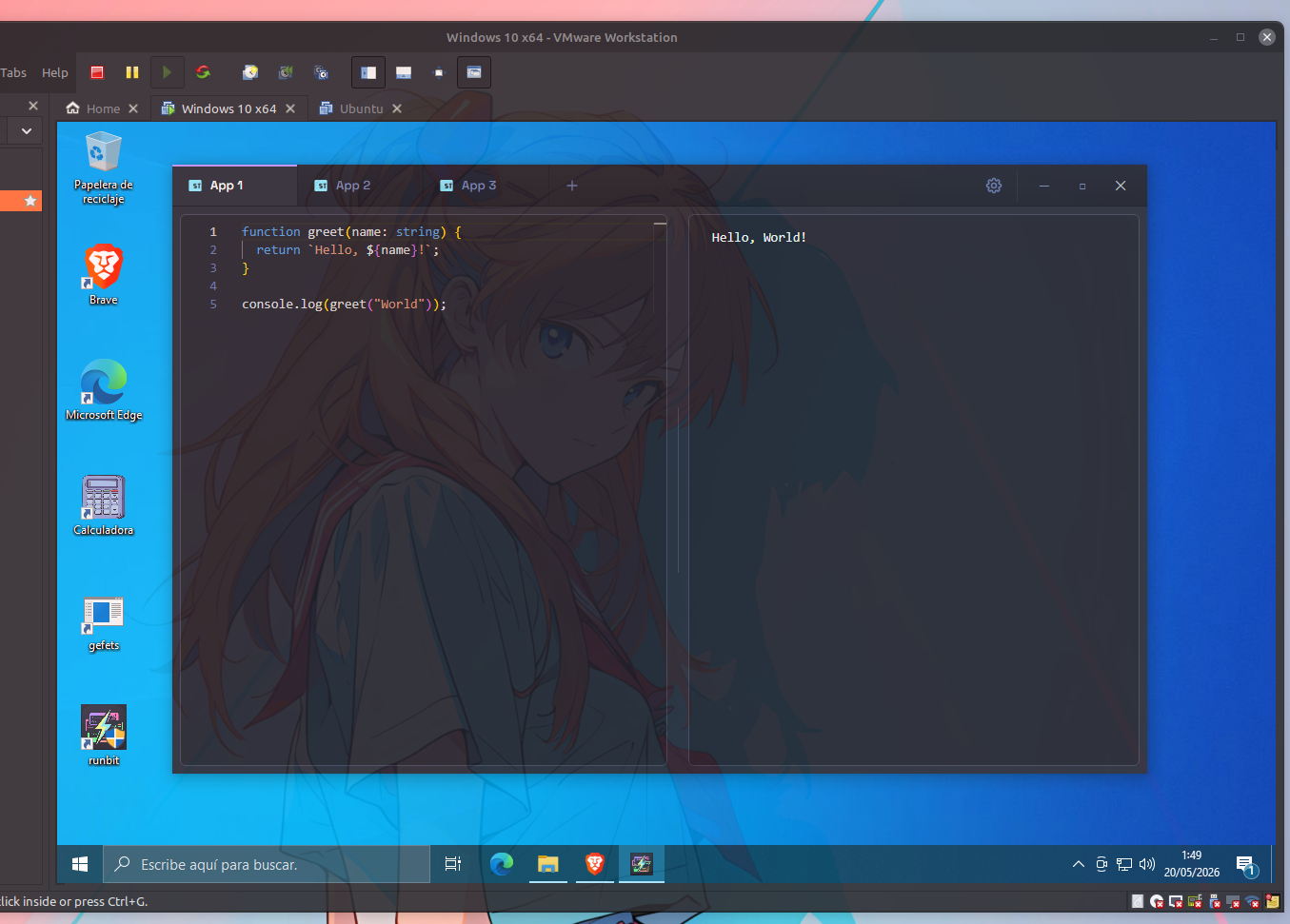
Task: Open Task View on the taskbar
Action: 453,864
